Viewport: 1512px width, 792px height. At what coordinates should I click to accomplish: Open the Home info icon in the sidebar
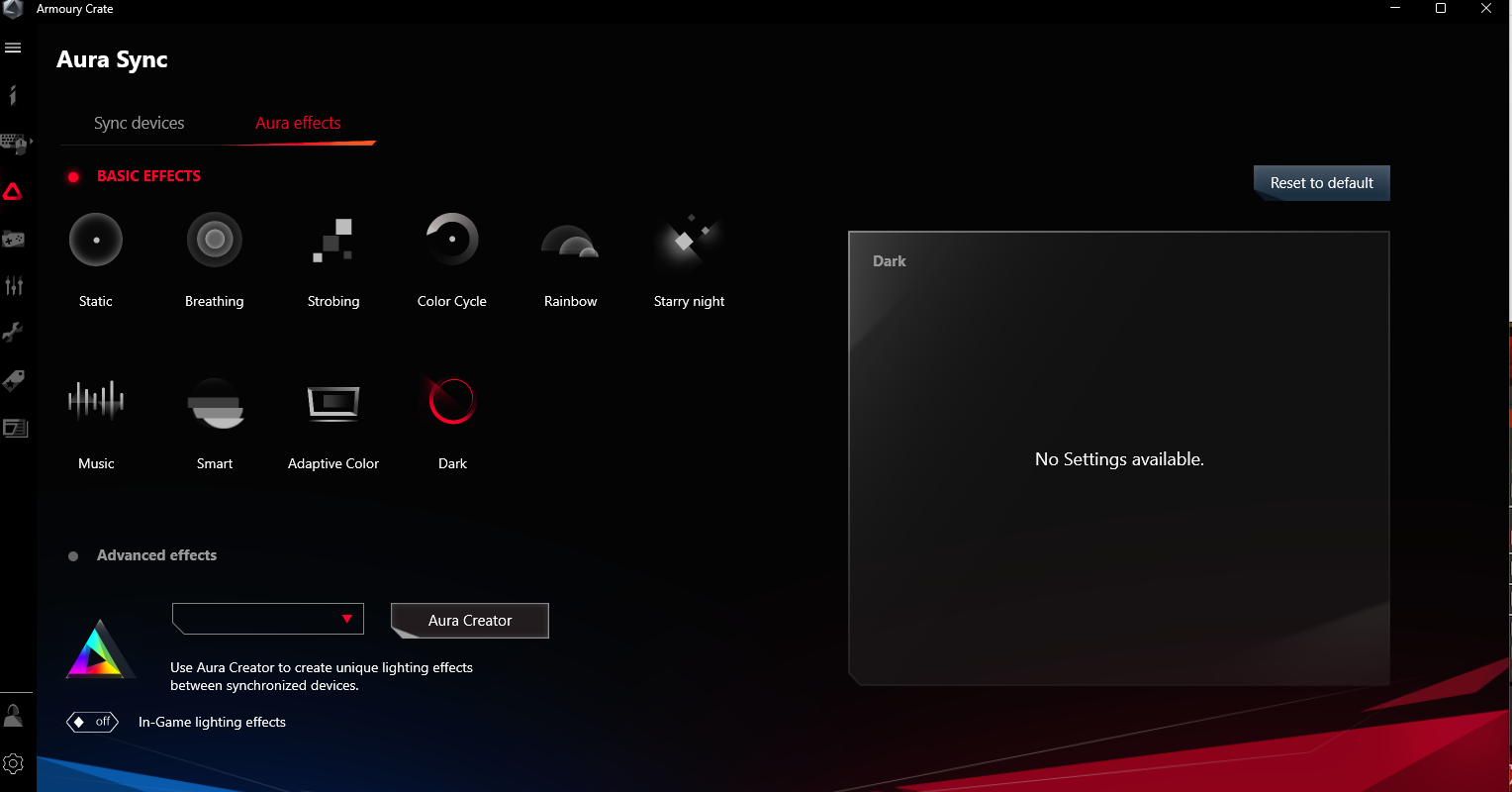[x=13, y=95]
